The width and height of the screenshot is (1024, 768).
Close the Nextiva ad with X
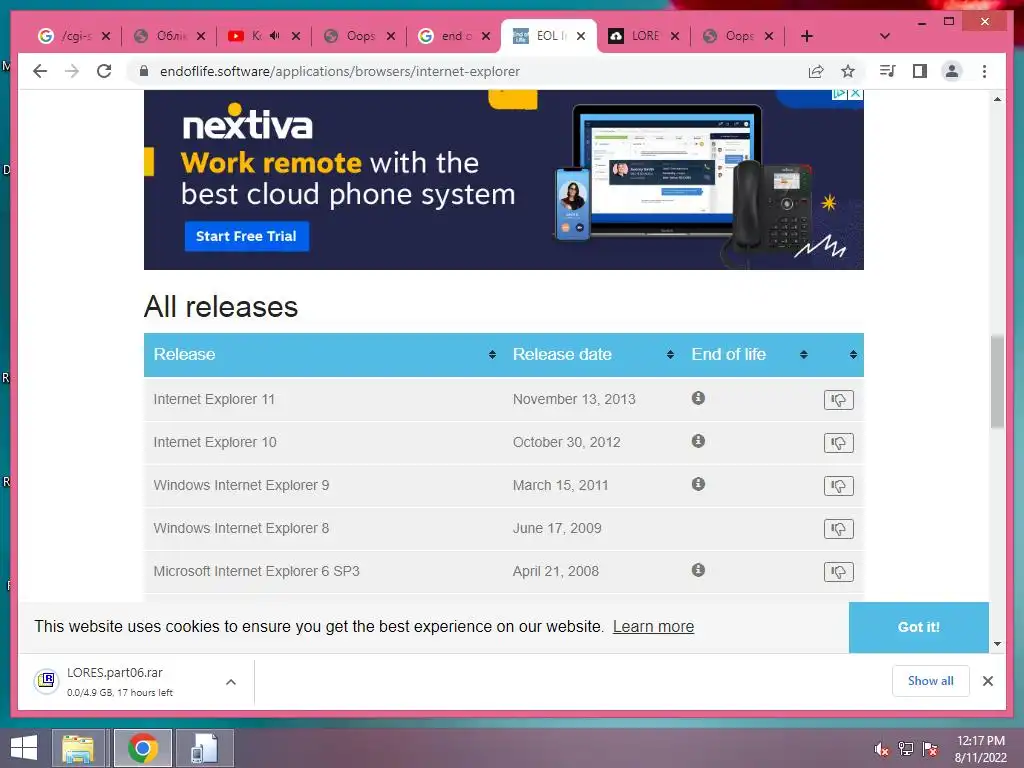[x=856, y=93]
